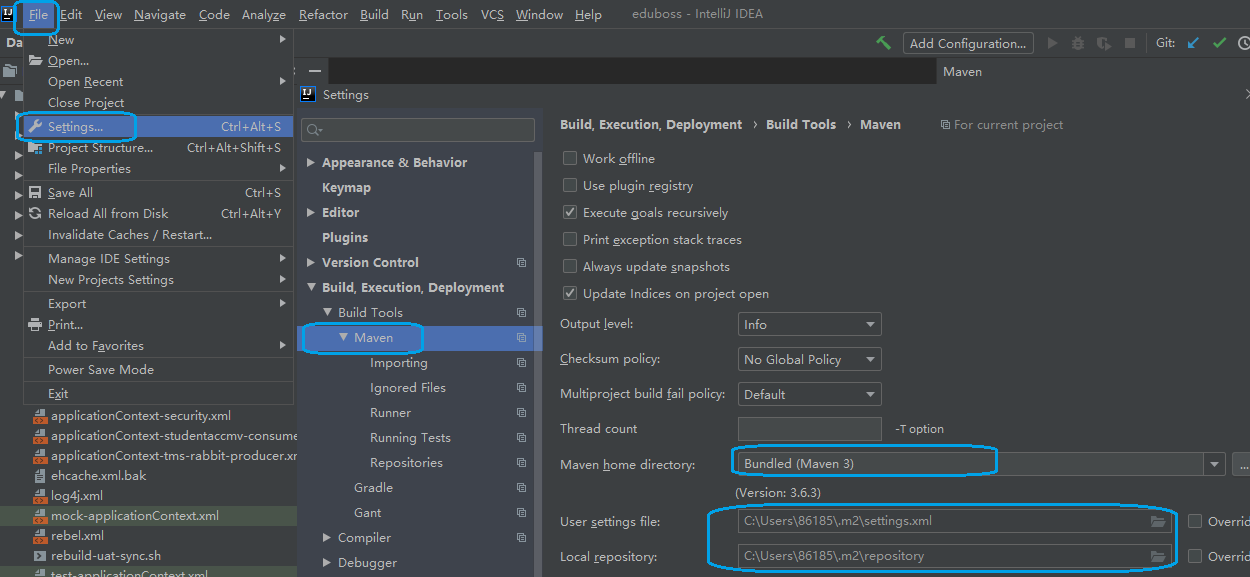1250x577 pixels.
Task: Click the printer icon beside Print...
Action: pos(36,325)
